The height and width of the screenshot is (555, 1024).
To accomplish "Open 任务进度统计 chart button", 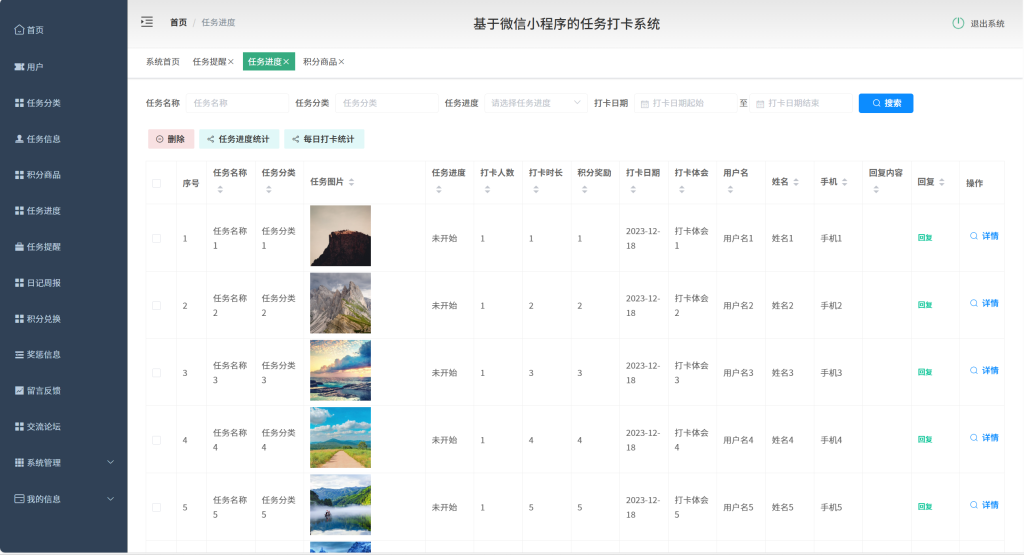I will (239, 139).
